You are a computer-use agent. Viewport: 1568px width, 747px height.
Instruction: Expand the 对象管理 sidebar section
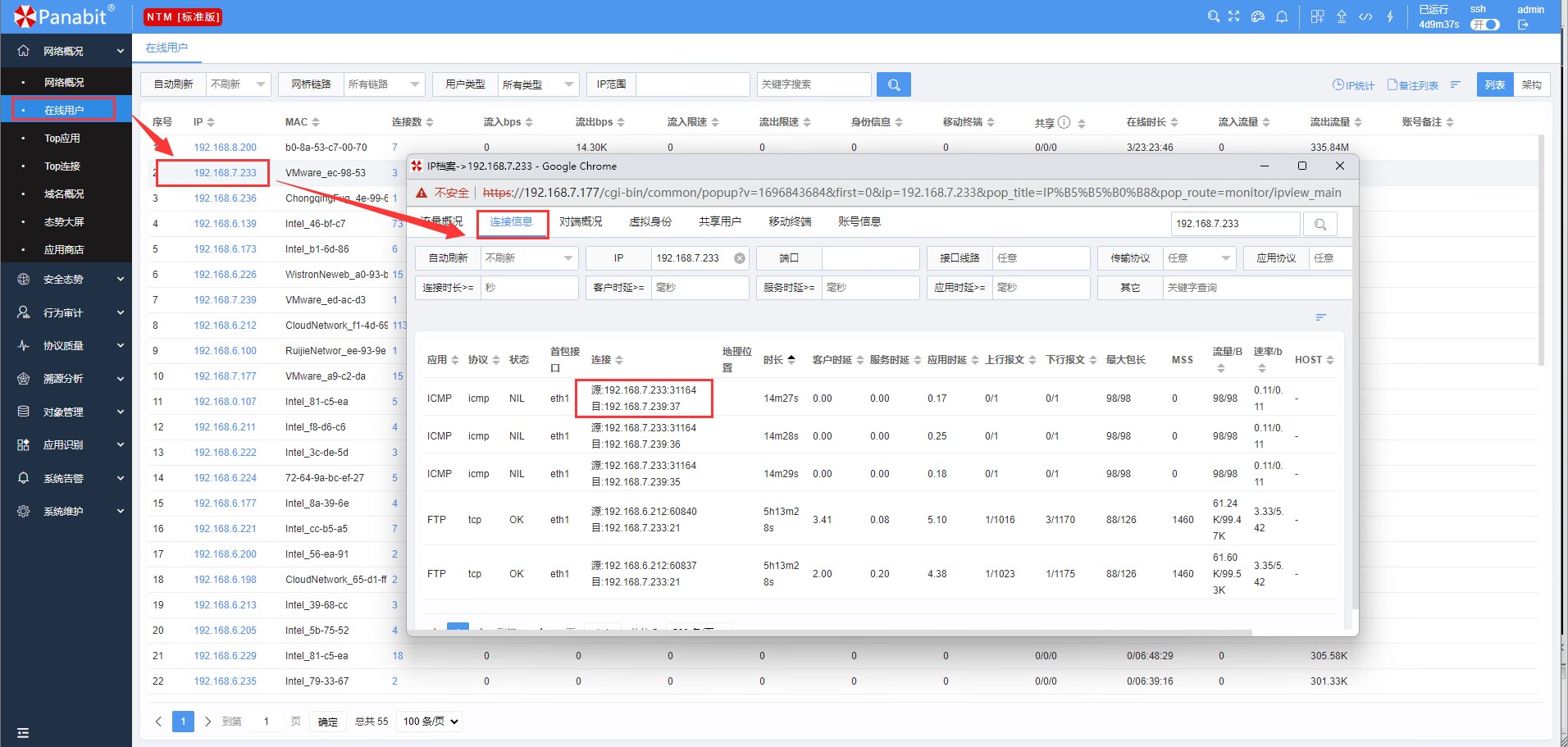pyautogui.click(x=66, y=412)
